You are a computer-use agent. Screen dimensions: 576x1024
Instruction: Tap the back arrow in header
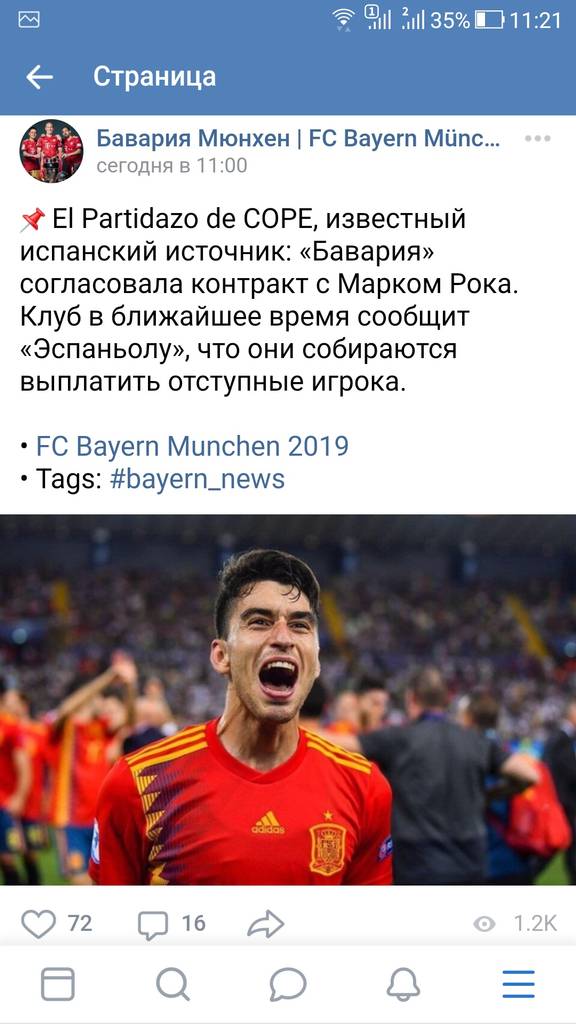[39, 77]
